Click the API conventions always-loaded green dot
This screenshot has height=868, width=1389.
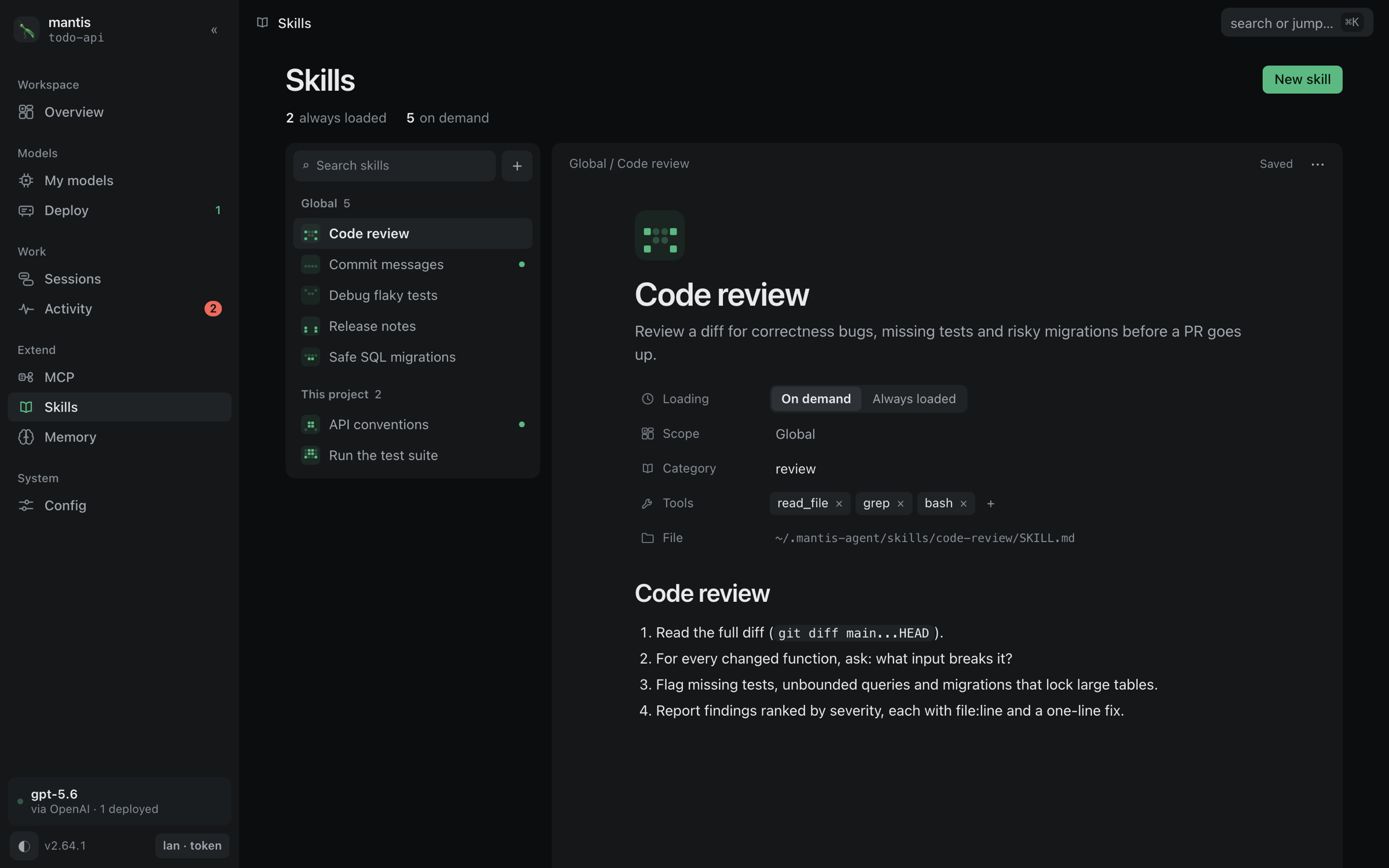pyautogui.click(x=521, y=424)
